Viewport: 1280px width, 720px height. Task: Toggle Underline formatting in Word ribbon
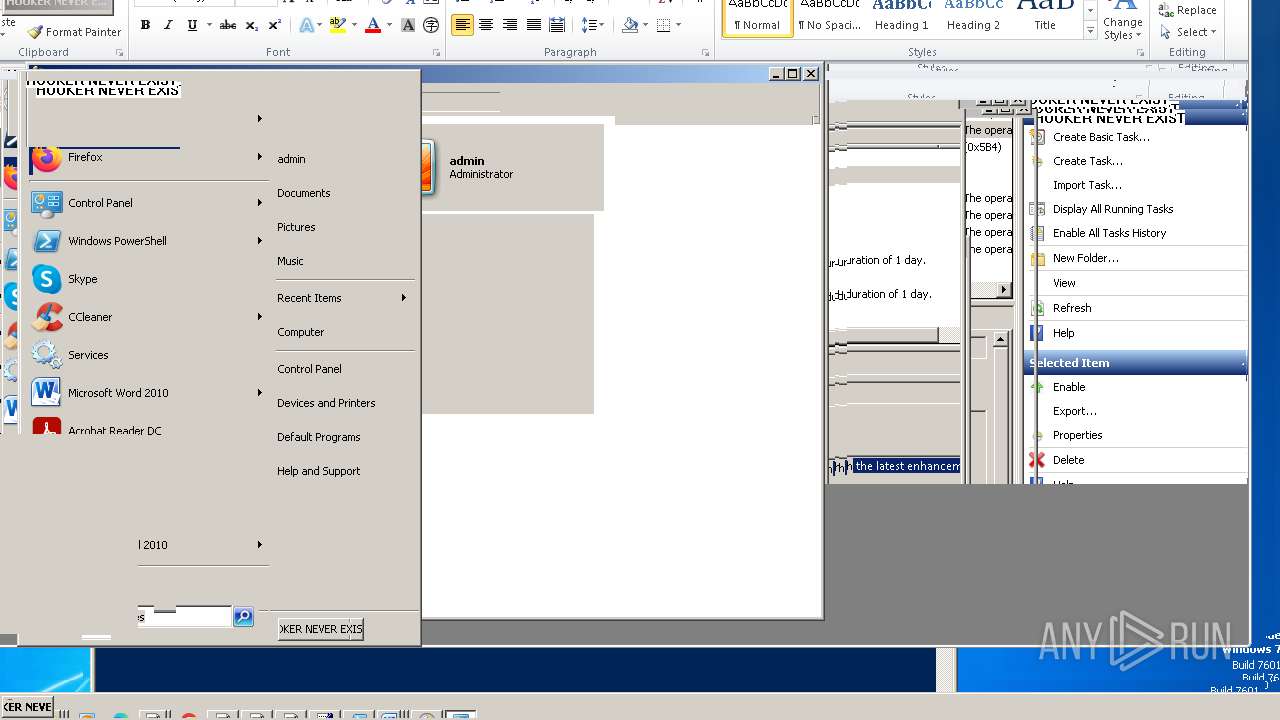pos(192,25)
